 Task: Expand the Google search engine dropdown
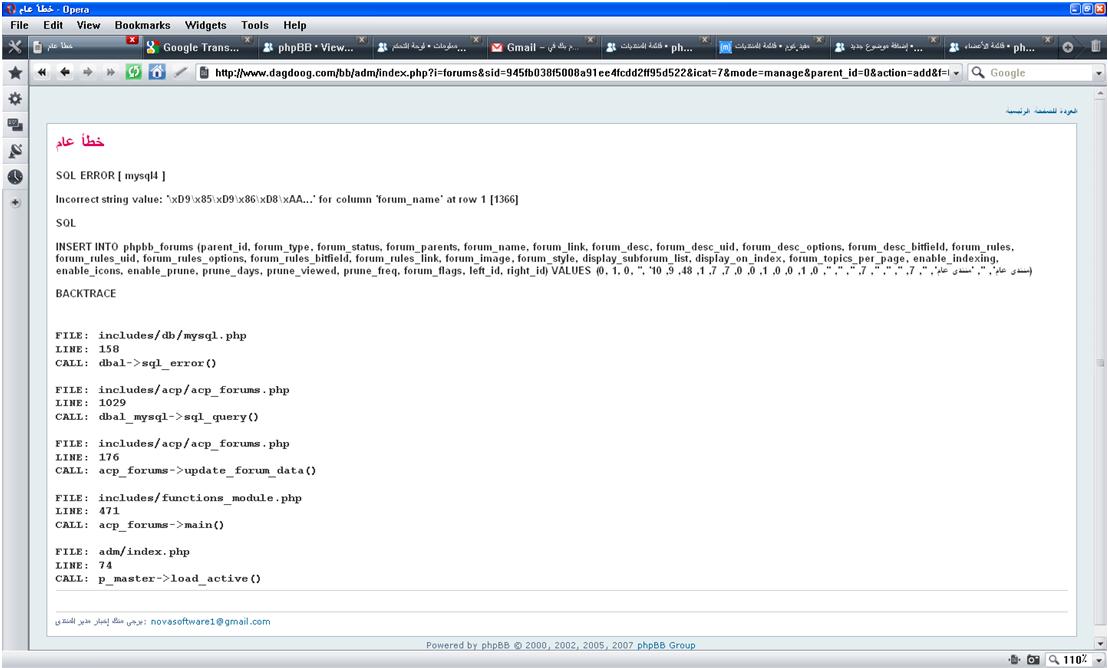1099,74
